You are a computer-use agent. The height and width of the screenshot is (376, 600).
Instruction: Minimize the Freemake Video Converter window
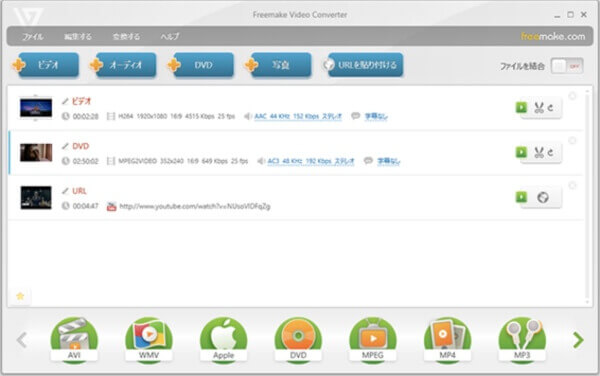(557, 15)
